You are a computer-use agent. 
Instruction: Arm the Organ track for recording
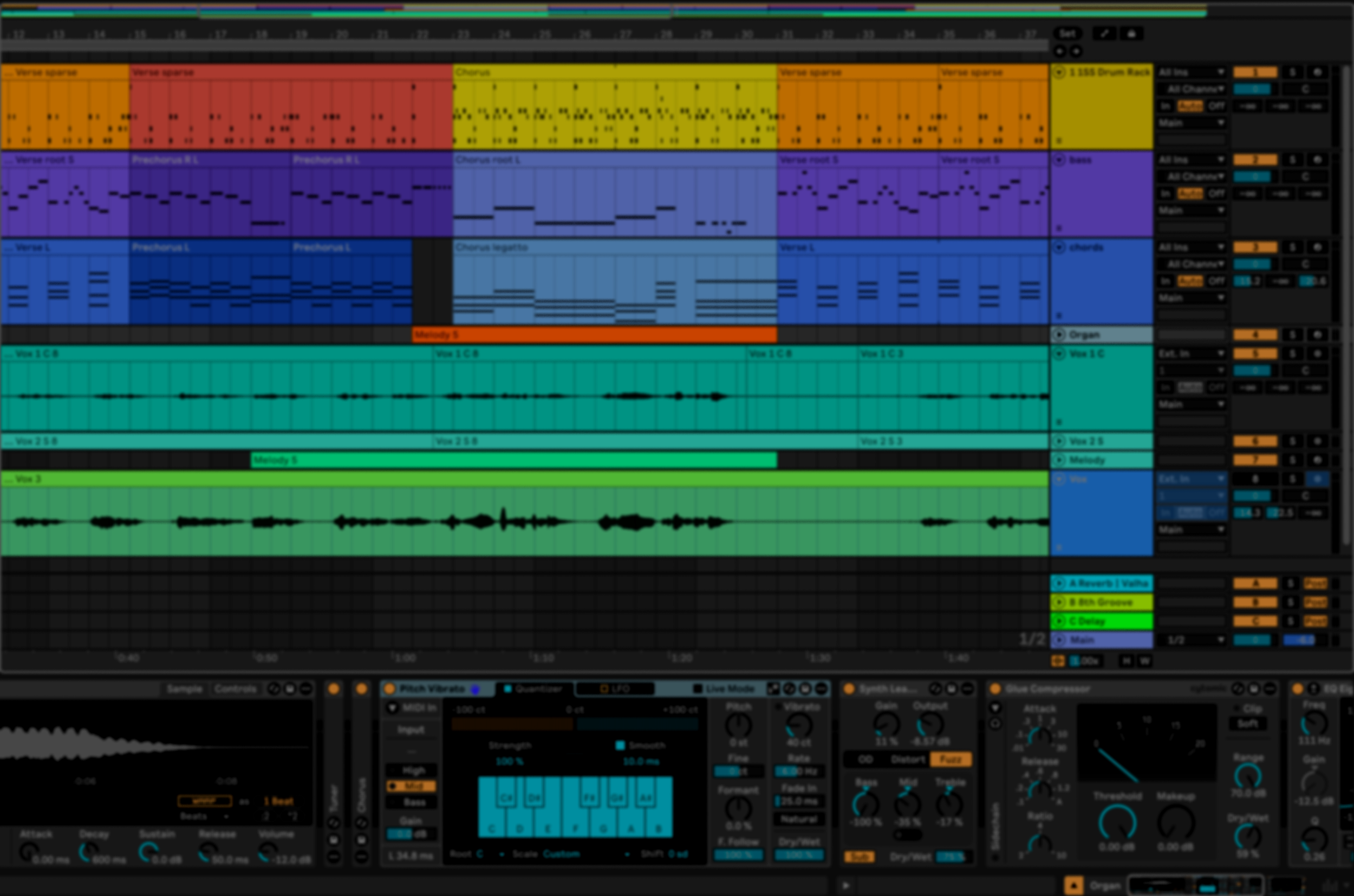click(1317, 335)
